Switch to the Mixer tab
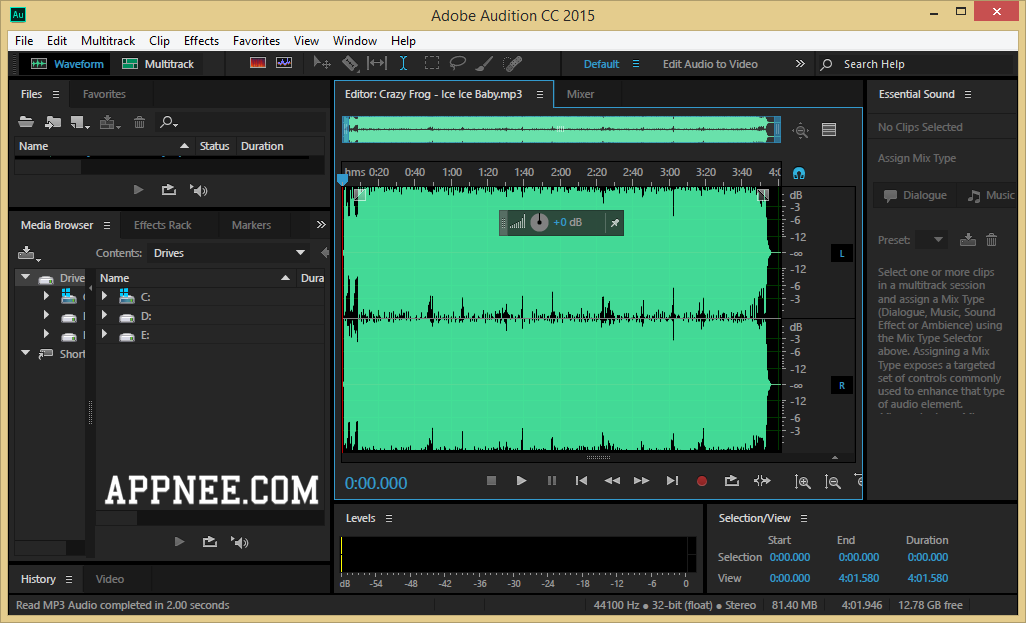This screenshot has height=623, width=1026. point(580,94)
